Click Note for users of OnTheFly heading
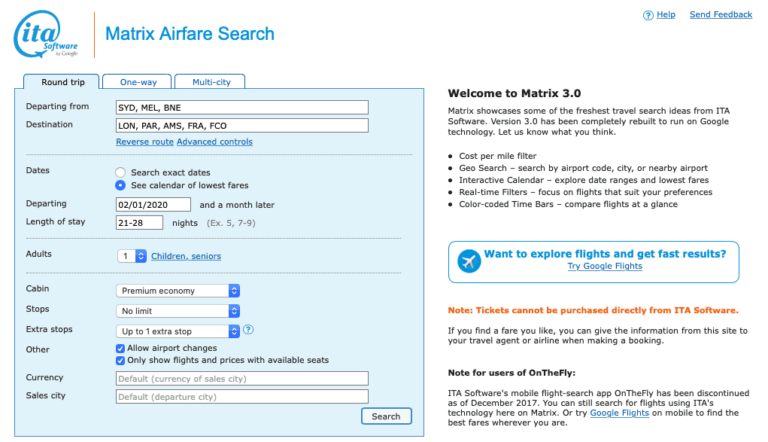 tap(511, 372)
